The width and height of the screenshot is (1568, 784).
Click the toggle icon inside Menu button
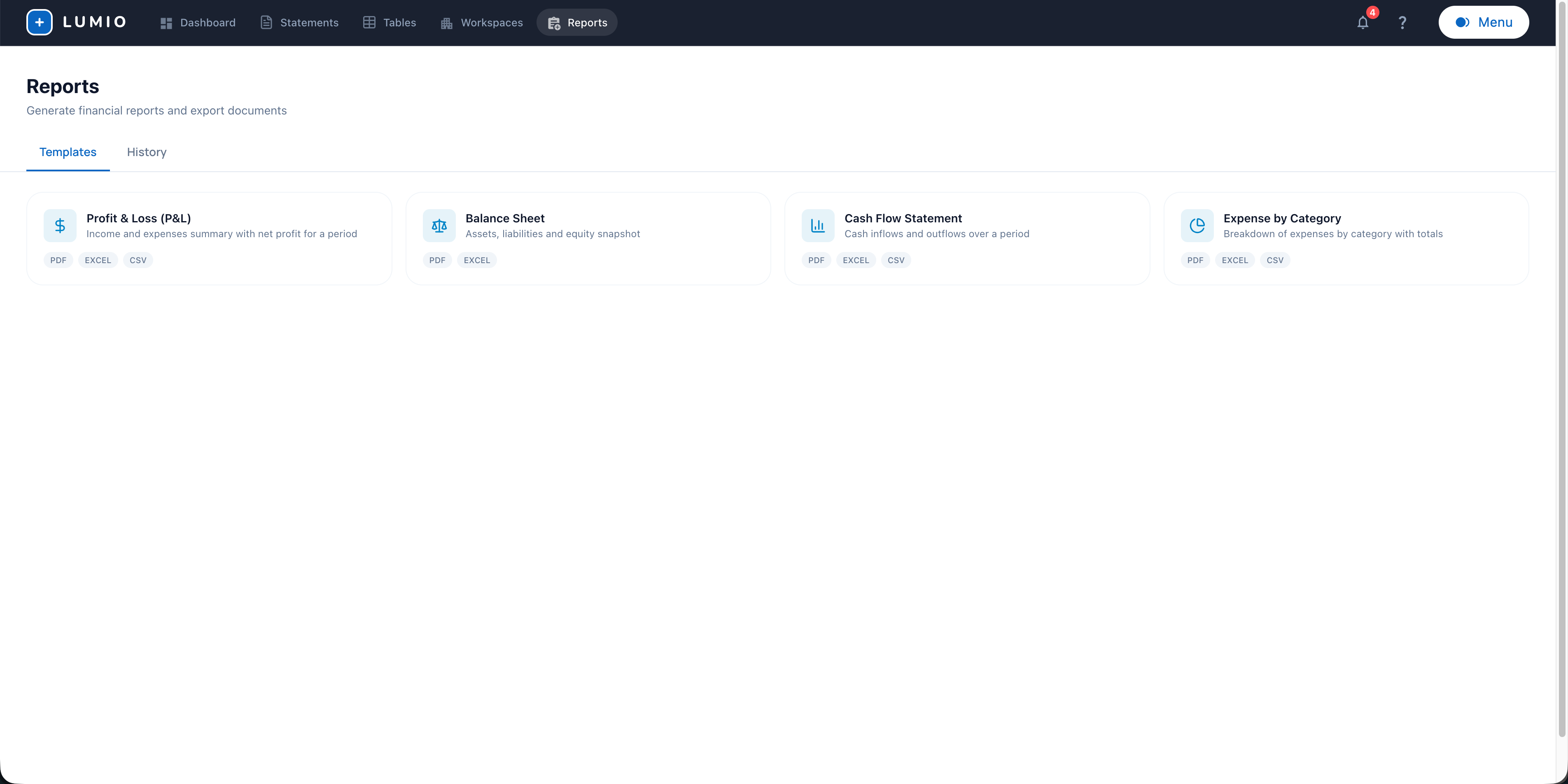click(x=1463, y=23)
